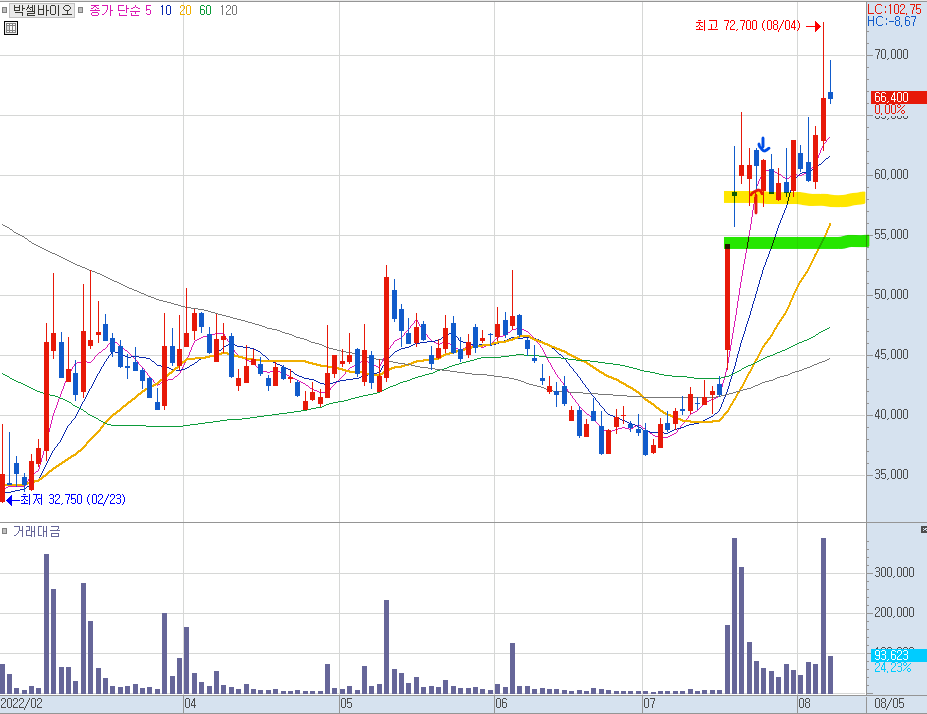
Task: Close the 거래대금 volume panel
Action: coord(923,529)
